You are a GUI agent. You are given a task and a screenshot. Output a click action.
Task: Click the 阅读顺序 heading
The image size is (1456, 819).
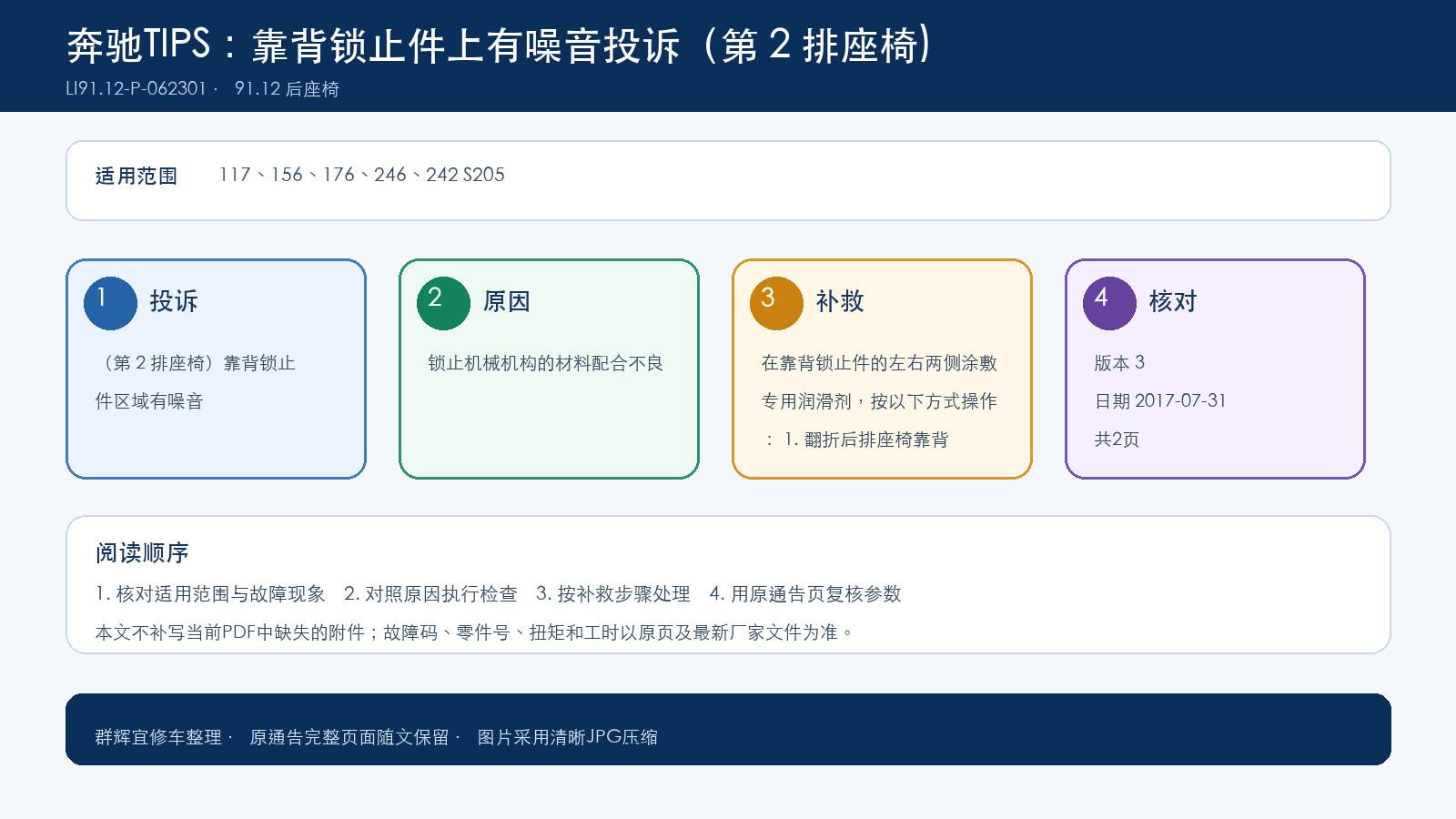pos(142,553)
